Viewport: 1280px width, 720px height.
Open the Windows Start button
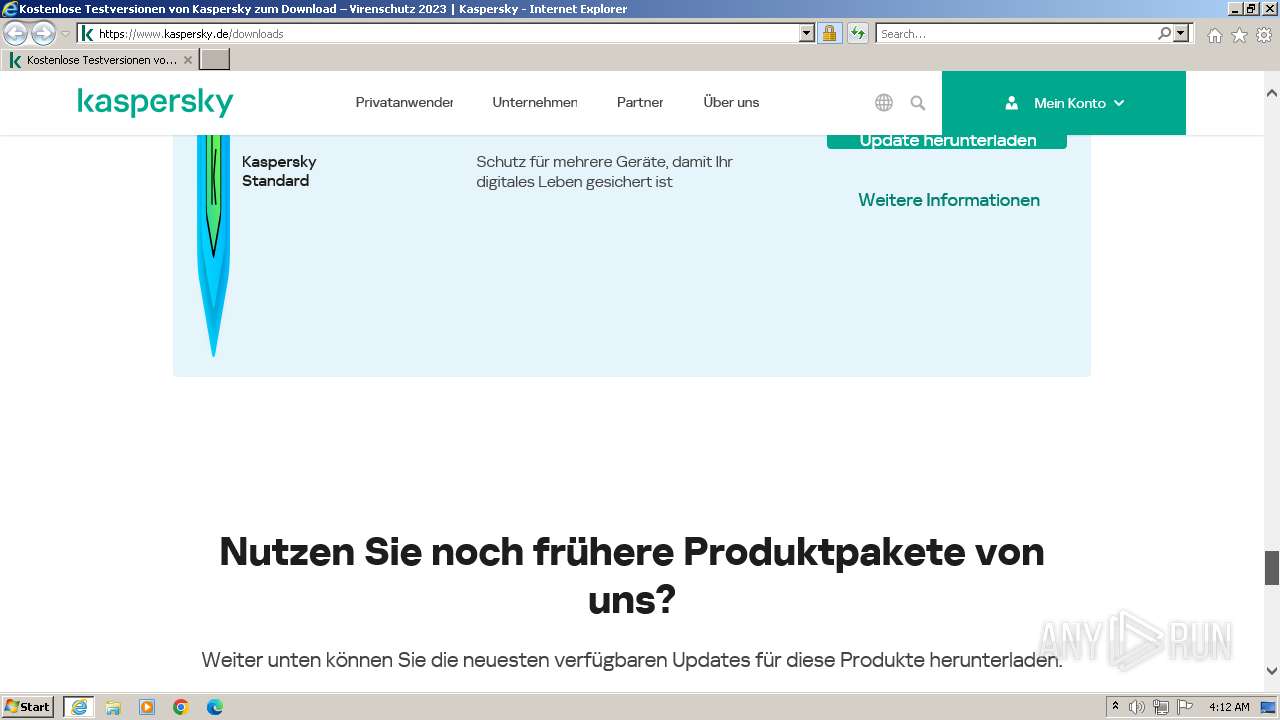pos(28,707)
